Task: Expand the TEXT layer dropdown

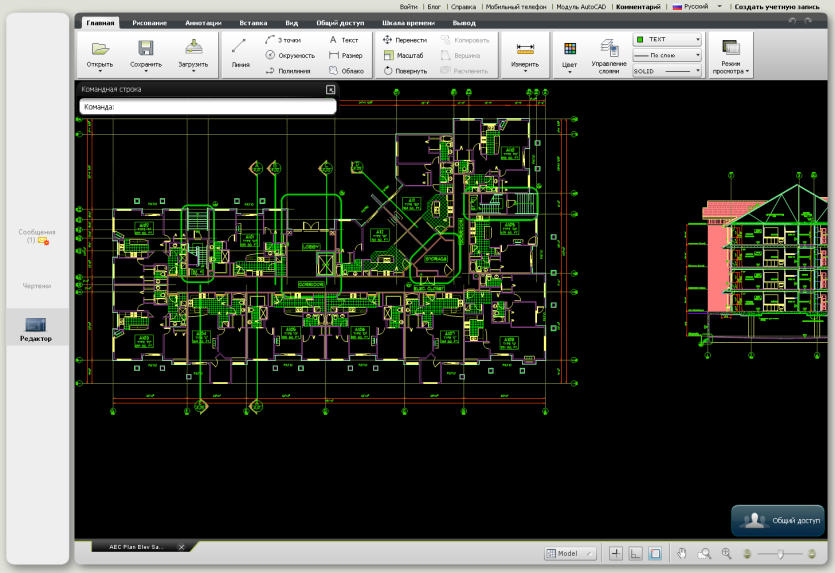Action: click(x=667, y=39)
